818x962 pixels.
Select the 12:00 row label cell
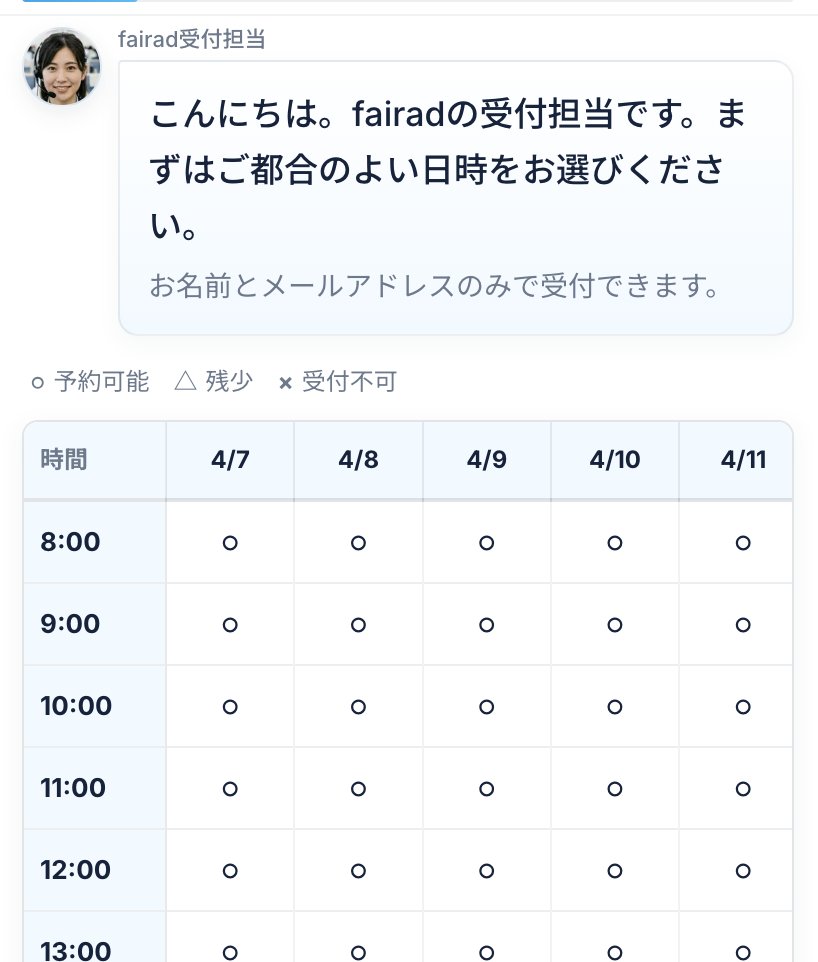coord(75,870)
